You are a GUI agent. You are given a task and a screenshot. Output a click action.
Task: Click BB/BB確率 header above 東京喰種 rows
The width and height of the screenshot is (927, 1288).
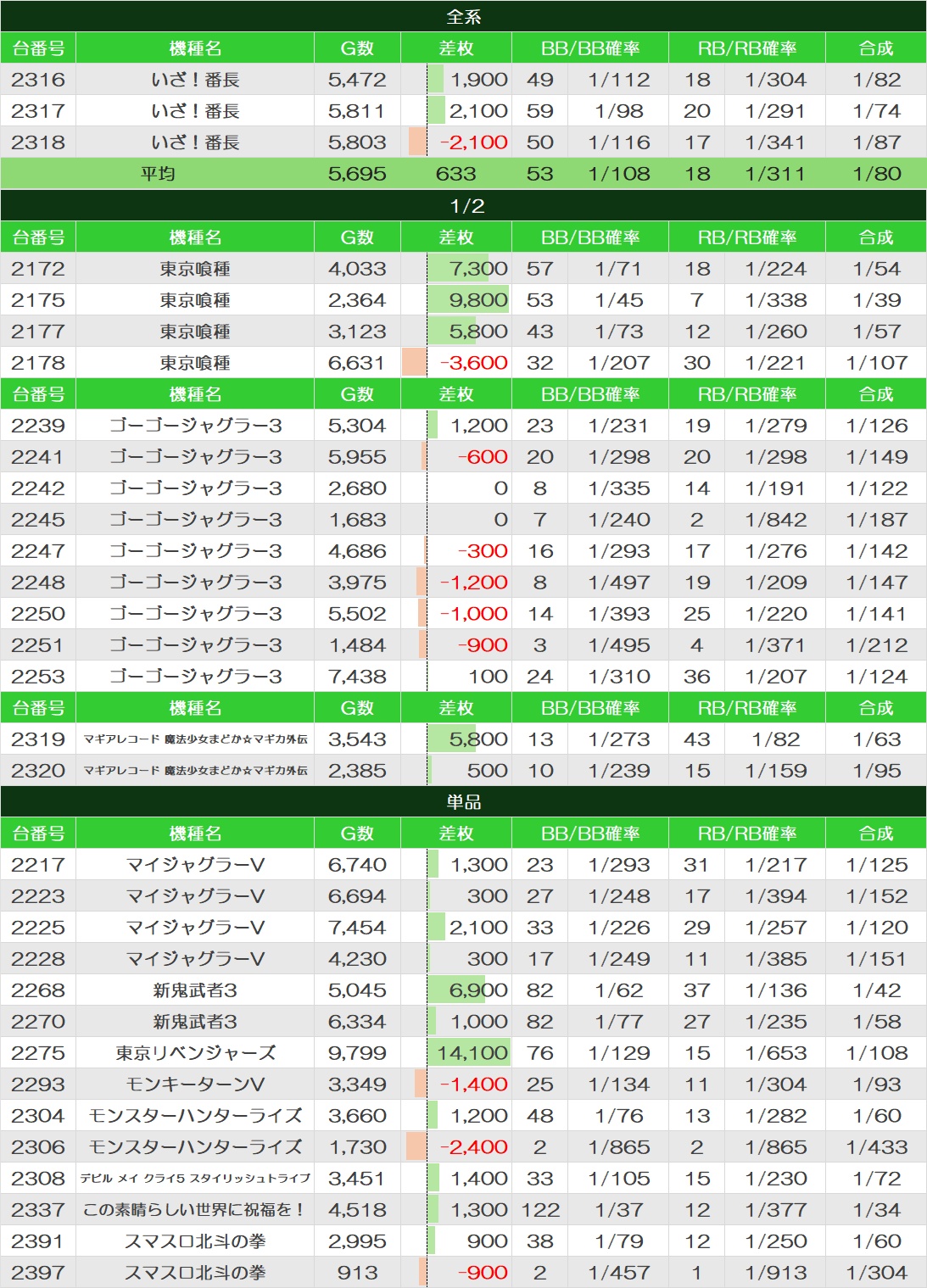click(590, 237)
